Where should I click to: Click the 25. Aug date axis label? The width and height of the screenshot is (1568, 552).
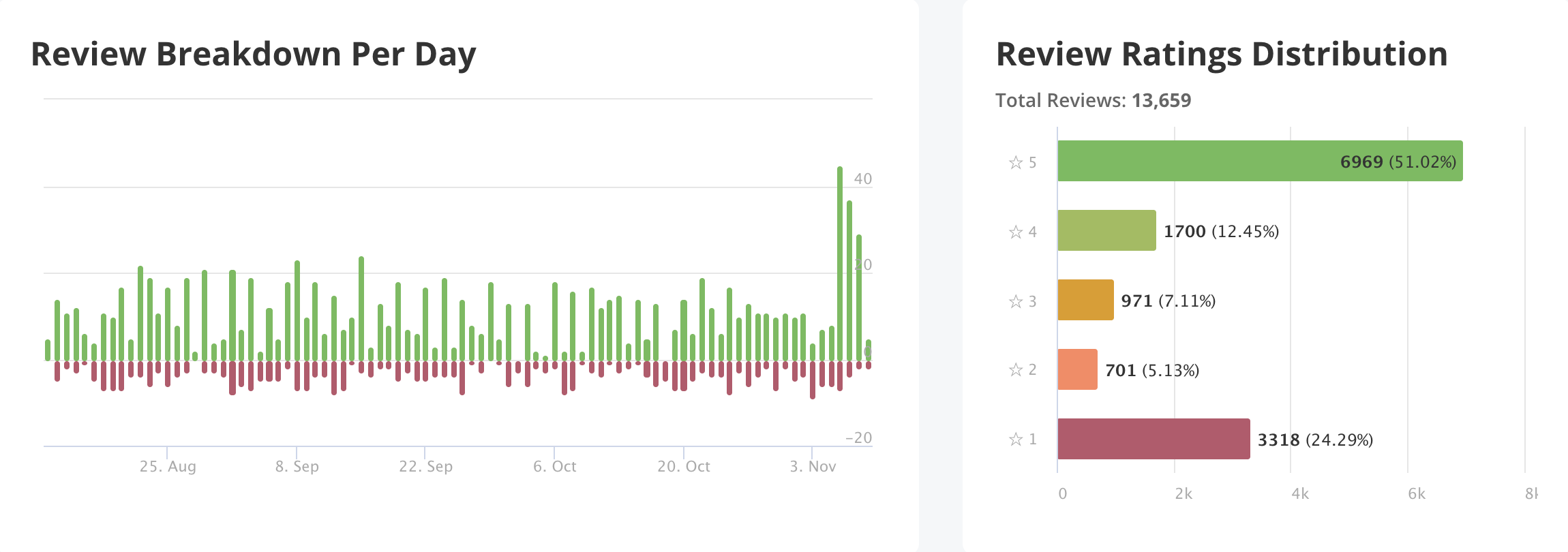point(168,467)
